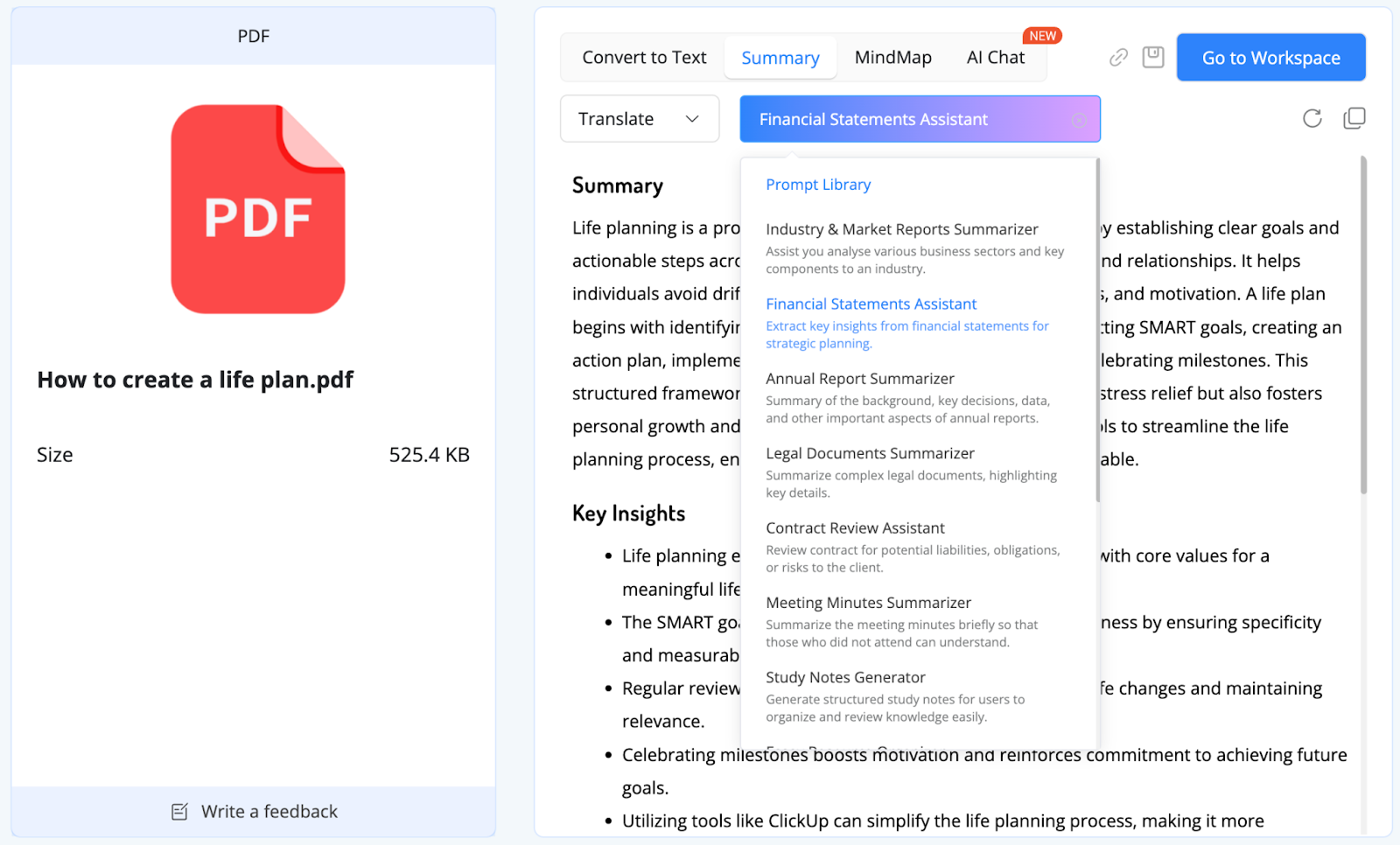Switch to the MindMap tab
The height and width of the screenshot is (845, 1400).
892,57
